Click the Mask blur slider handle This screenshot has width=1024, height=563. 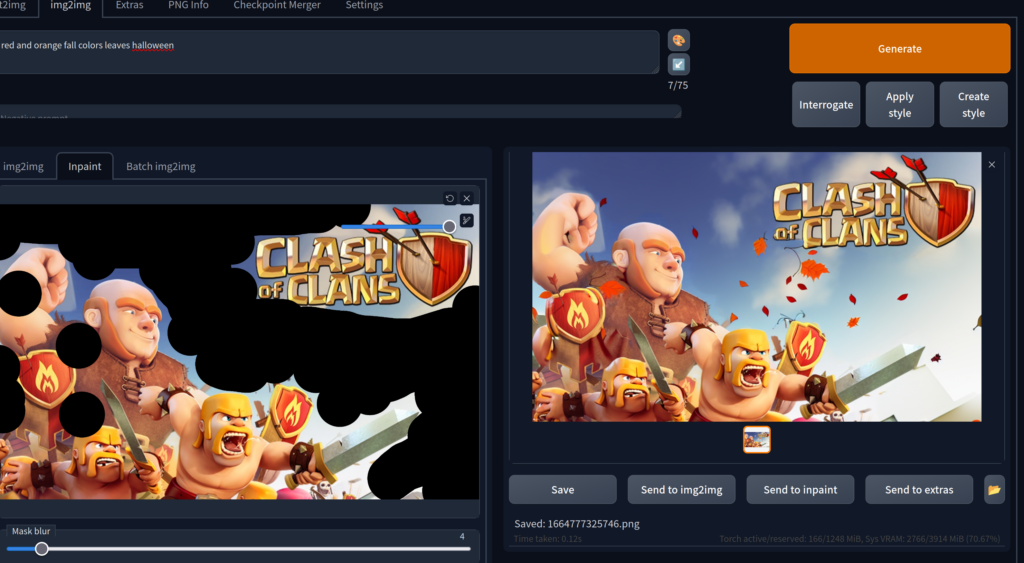click(x=41, y=549)
